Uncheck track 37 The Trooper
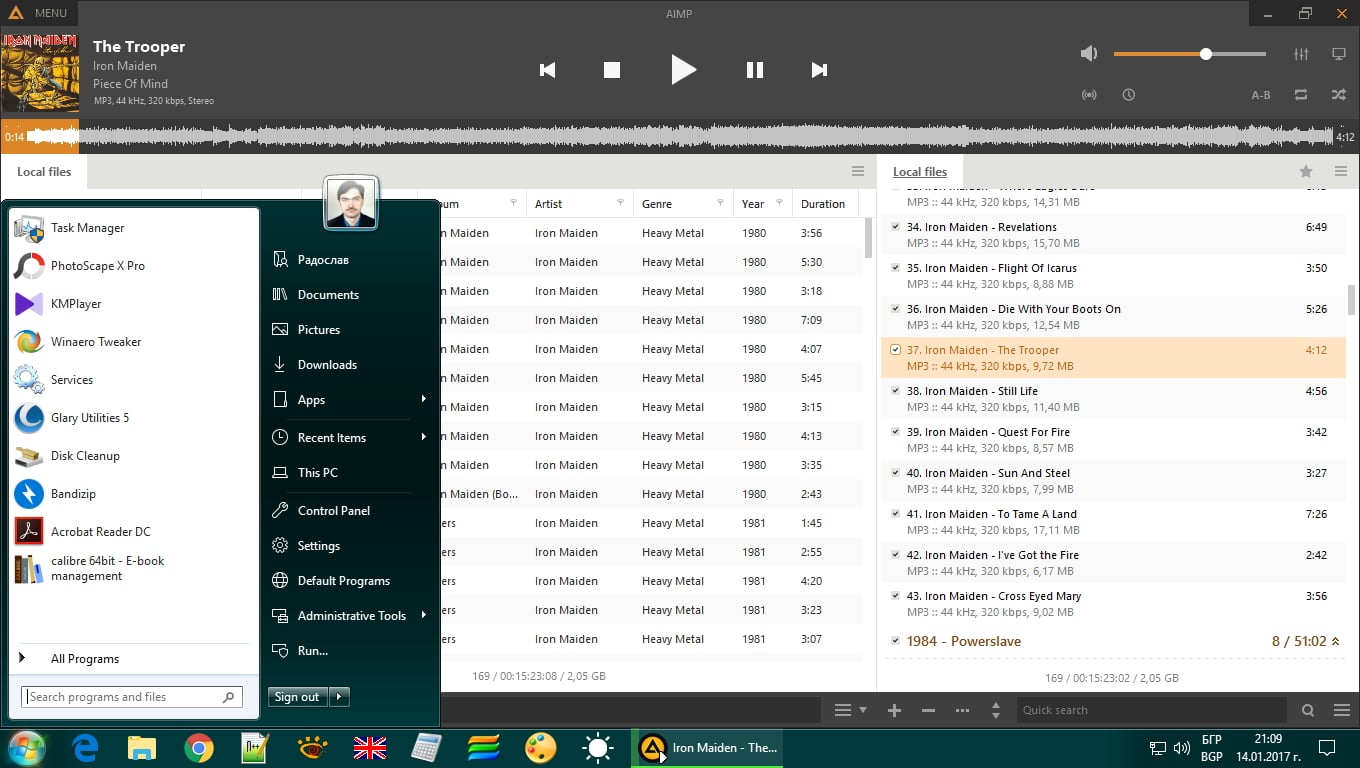1360x768 pixels. (896, 350)
